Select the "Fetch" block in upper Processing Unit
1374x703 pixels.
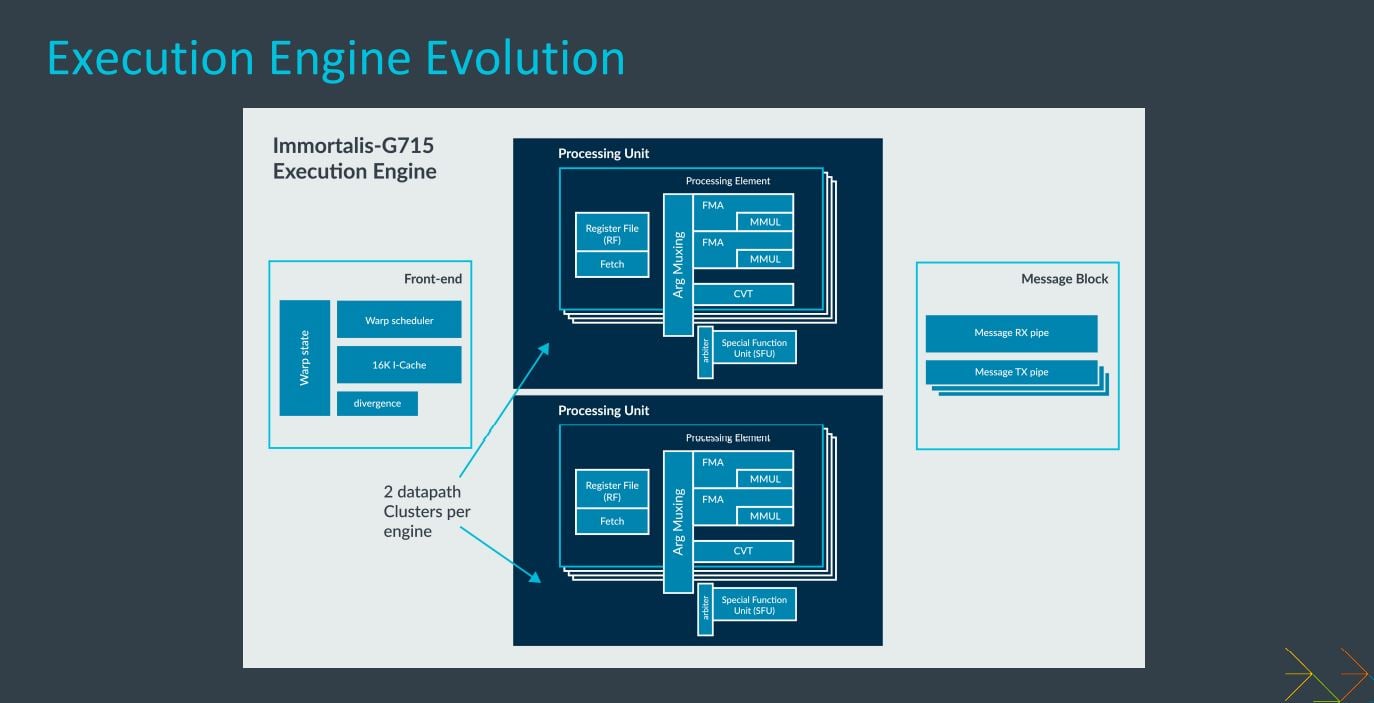pyautogui.click(x=612, y=264)
